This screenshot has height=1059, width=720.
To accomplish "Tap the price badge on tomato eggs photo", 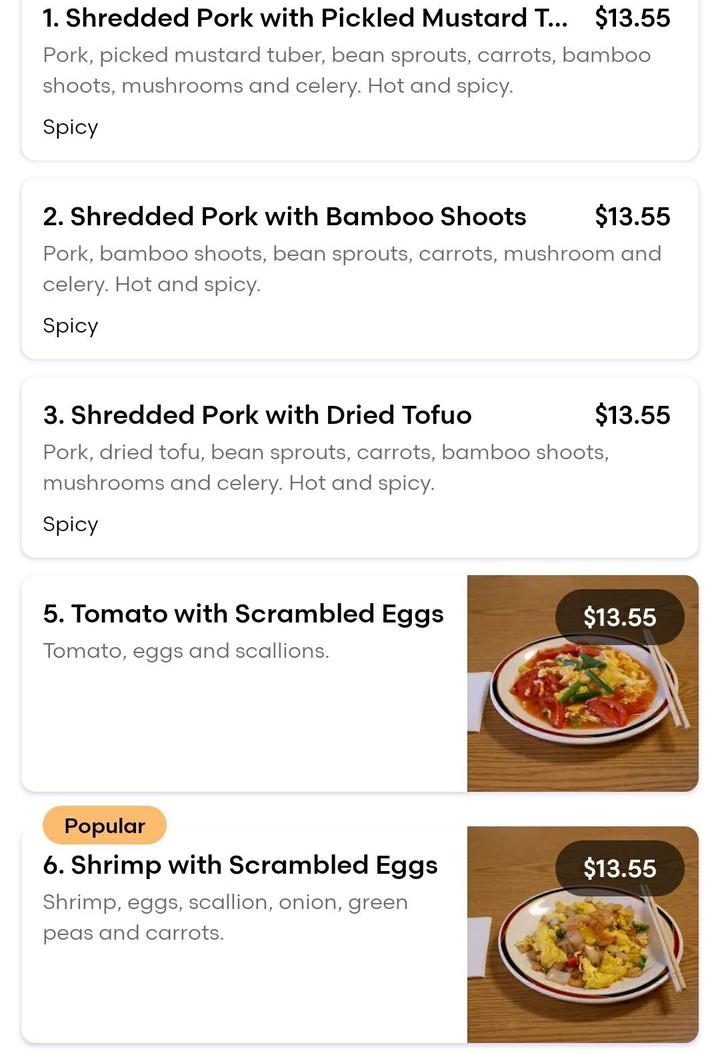I will coord(619,617).
